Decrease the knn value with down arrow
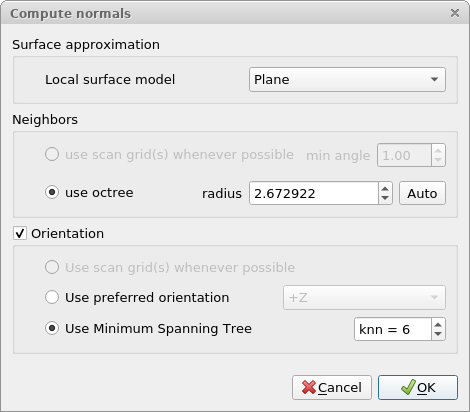 [438, 334]
